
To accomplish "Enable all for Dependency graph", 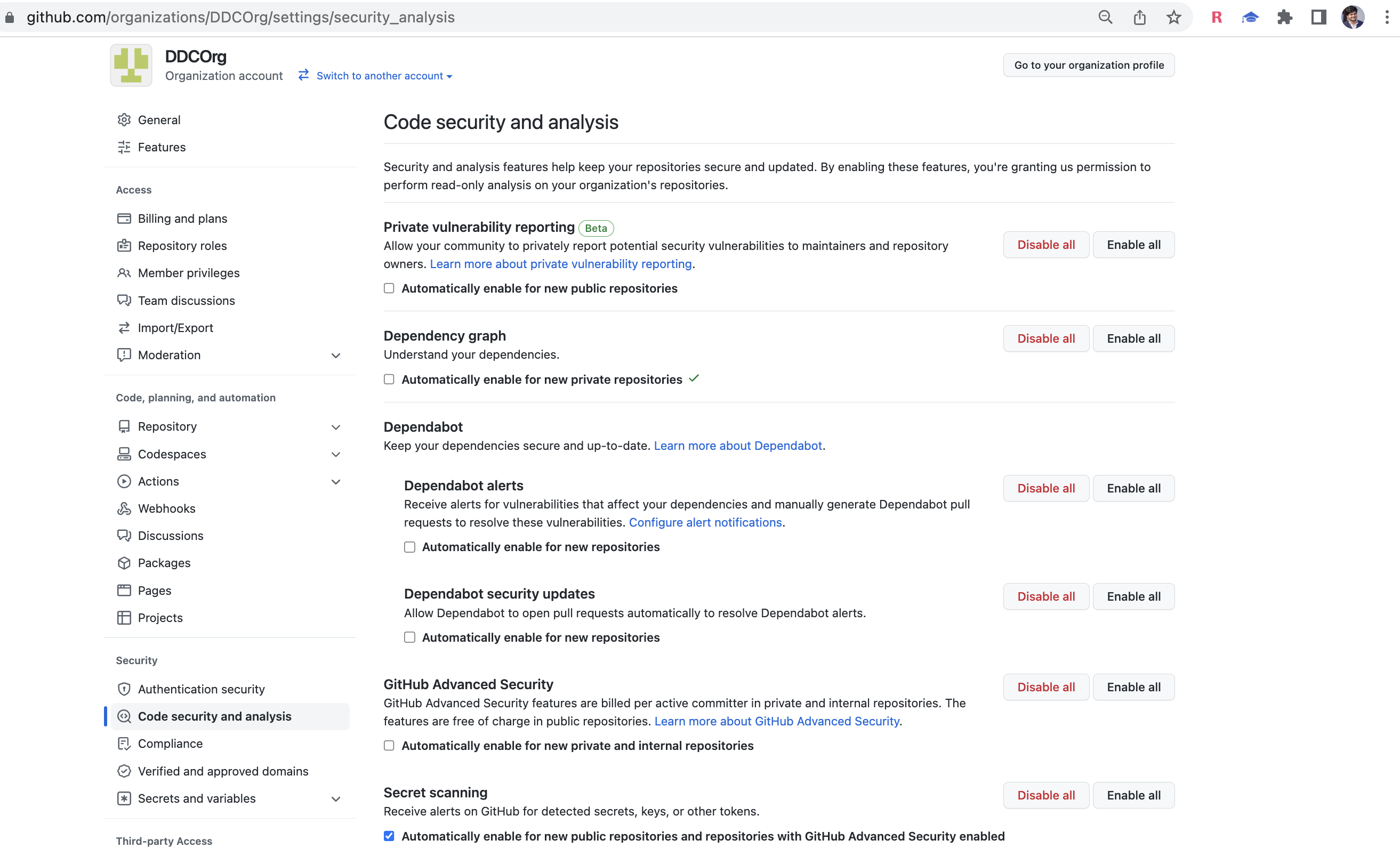I will pos(1133,338).
